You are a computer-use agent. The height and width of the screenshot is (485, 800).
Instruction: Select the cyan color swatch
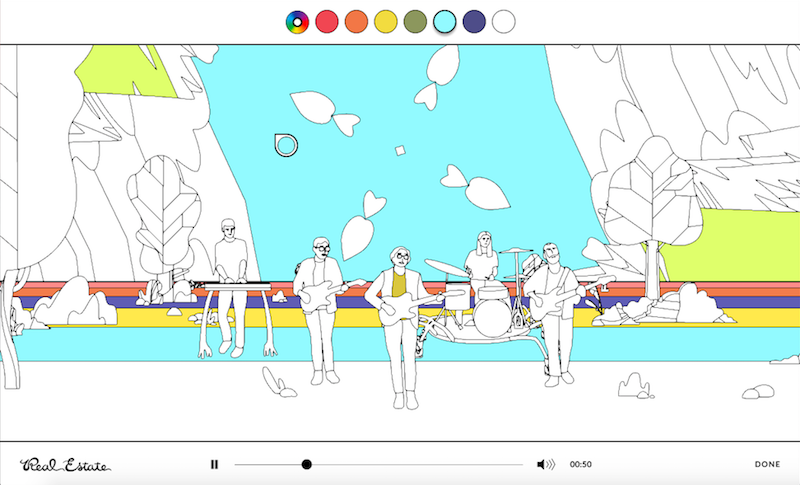click(x=445, y=21)
